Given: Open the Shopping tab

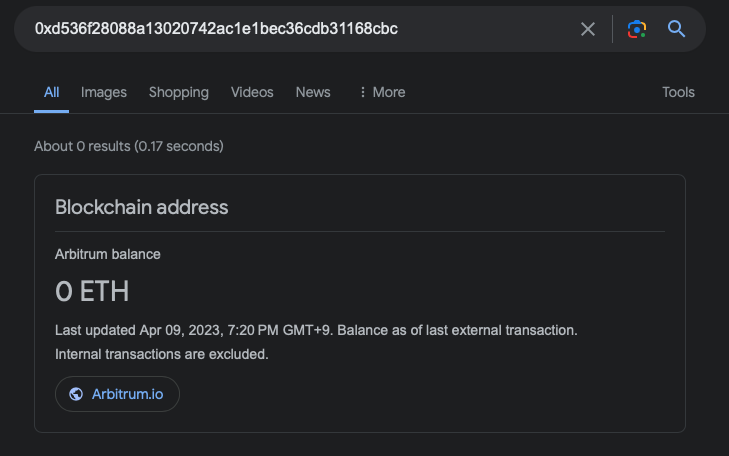Looking at the screenshot, I should click(179, 92).
